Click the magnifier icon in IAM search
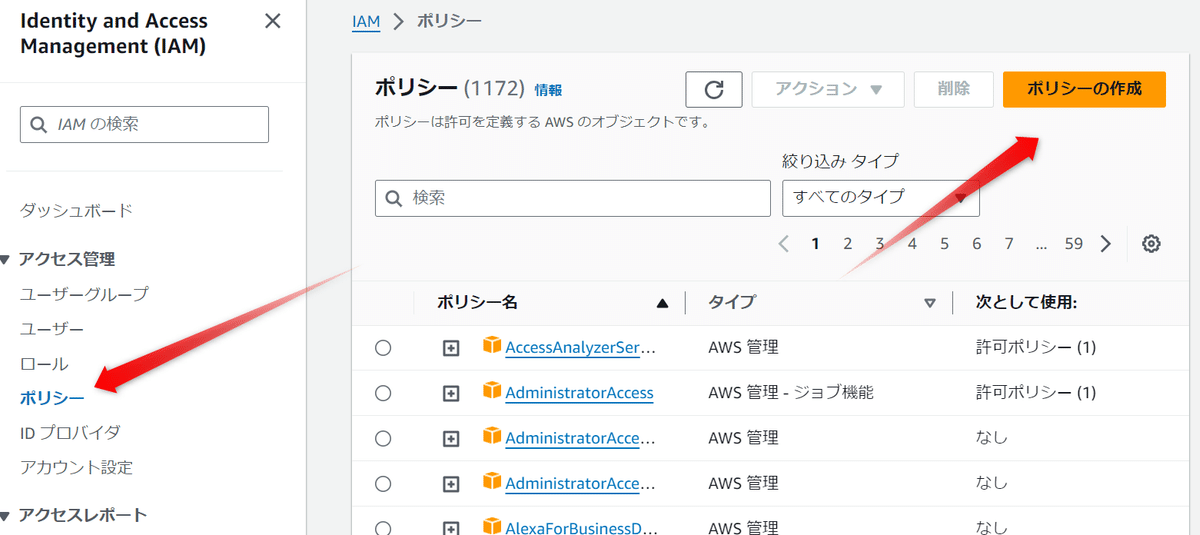 [x=39, y=125]
